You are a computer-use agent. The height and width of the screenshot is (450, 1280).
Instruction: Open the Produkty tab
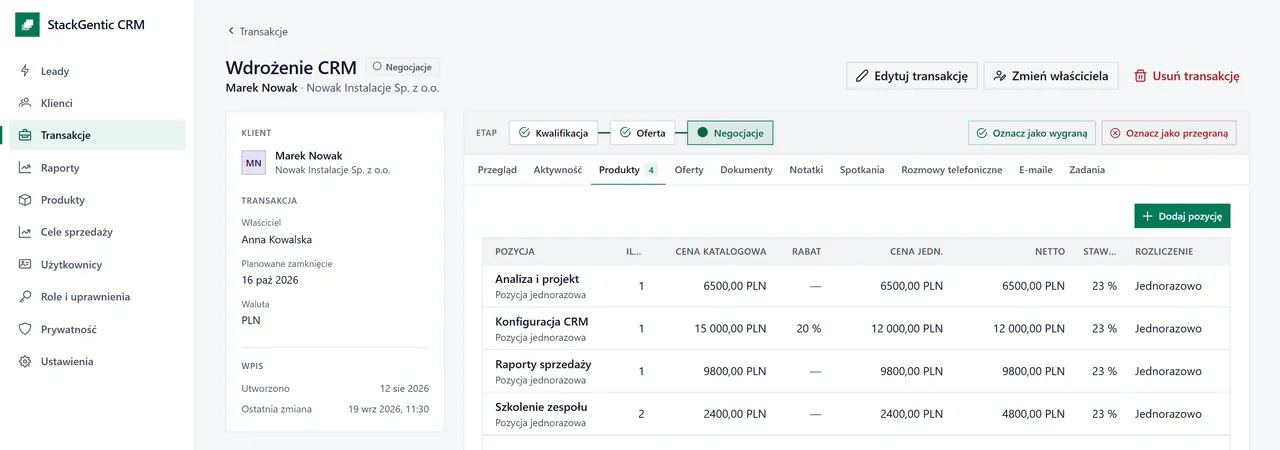(628, 170)
